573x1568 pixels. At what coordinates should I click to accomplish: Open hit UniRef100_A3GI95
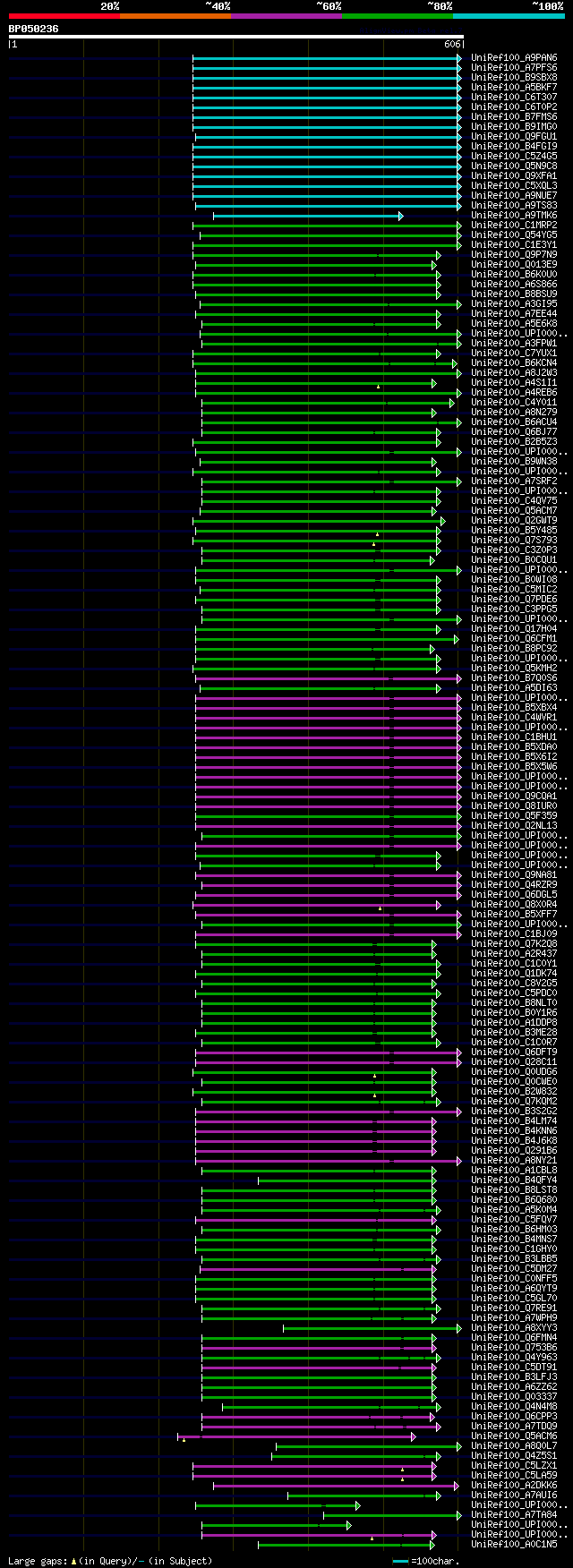point(514,303)
